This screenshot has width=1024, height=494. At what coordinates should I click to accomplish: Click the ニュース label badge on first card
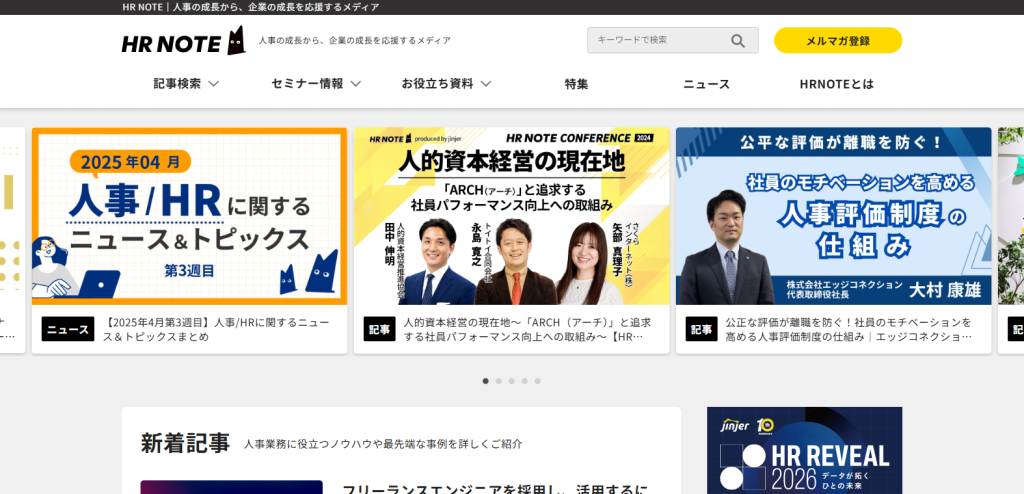(68, 329)
